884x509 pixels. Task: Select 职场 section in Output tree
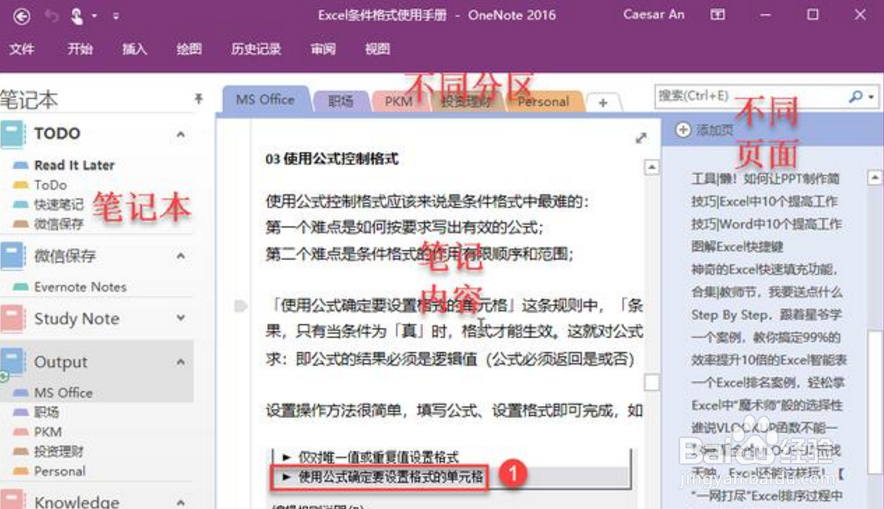[x=46, y=412]
